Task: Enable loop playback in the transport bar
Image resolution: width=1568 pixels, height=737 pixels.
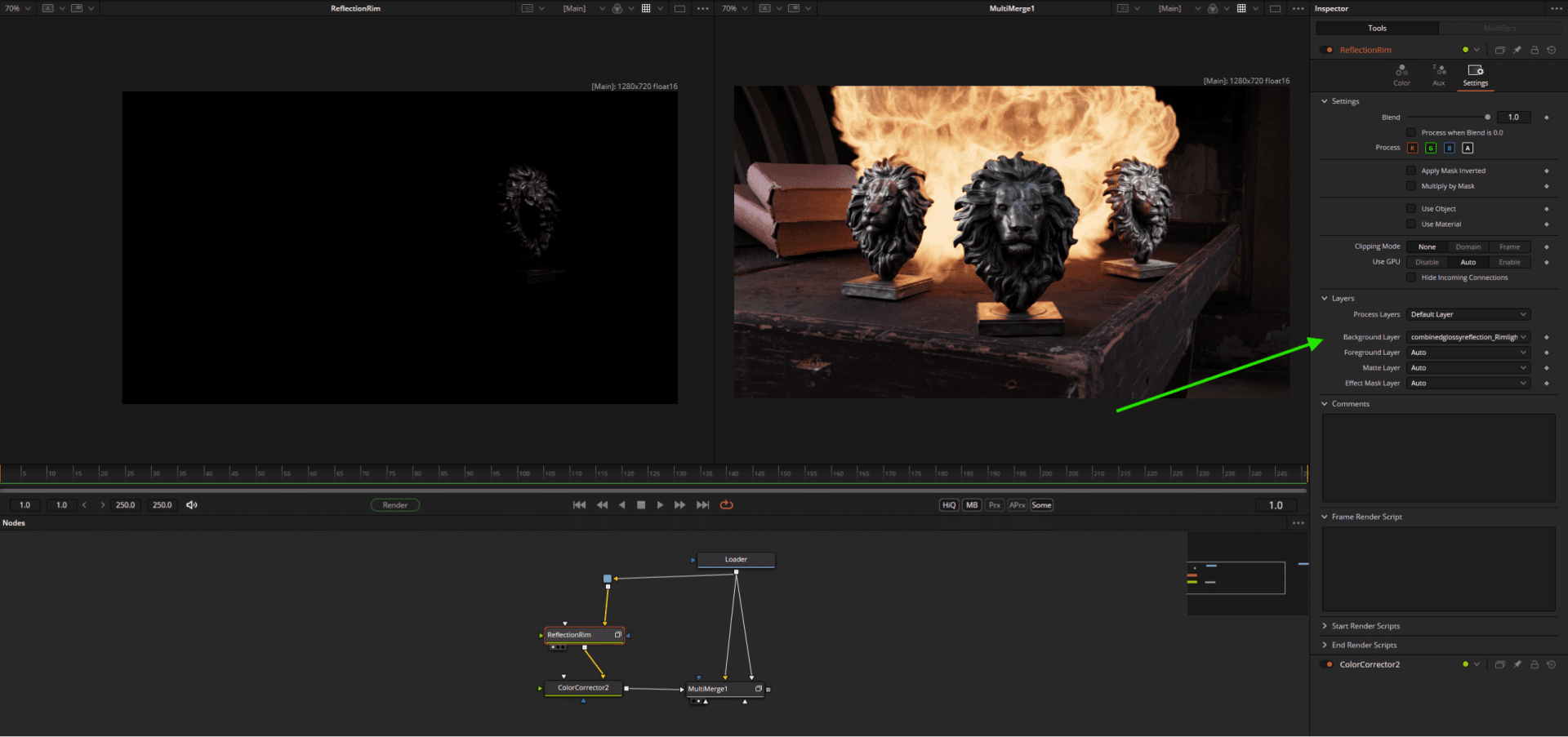Action: pos(726,504)
